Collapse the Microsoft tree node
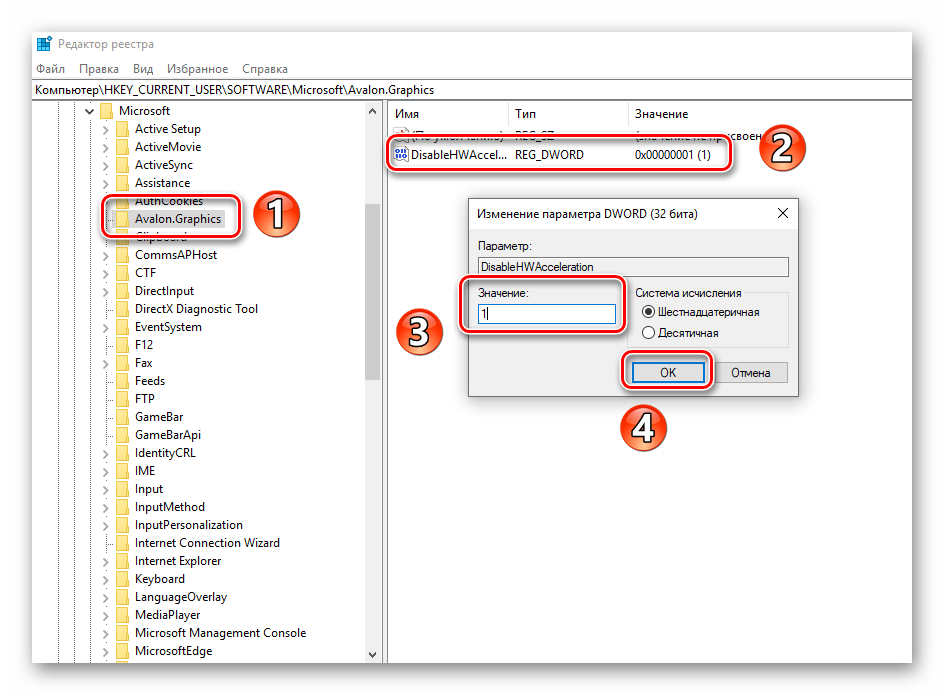This screenshot has height=695, width=944. 90,111
